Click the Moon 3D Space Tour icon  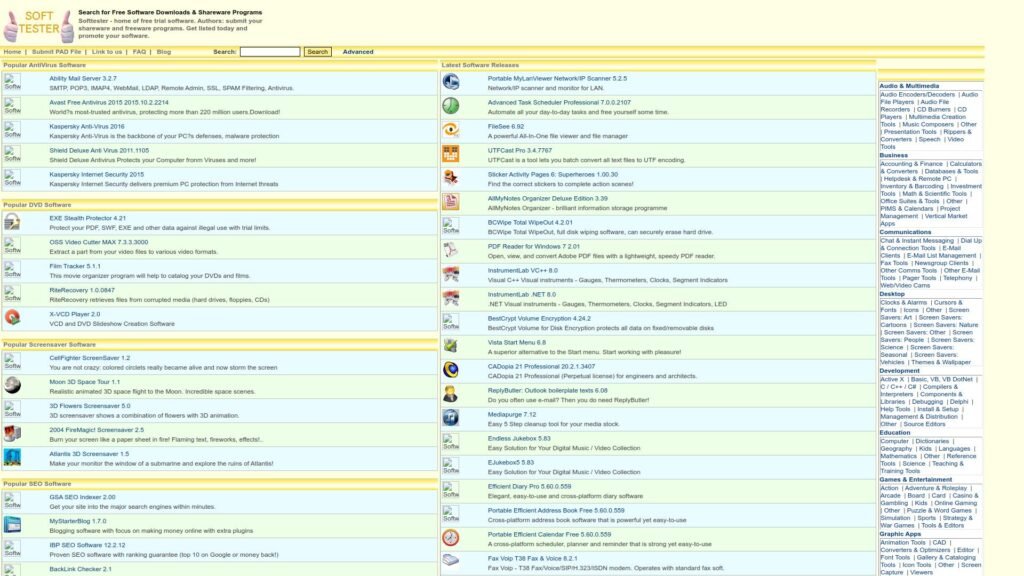pos(12,385)
